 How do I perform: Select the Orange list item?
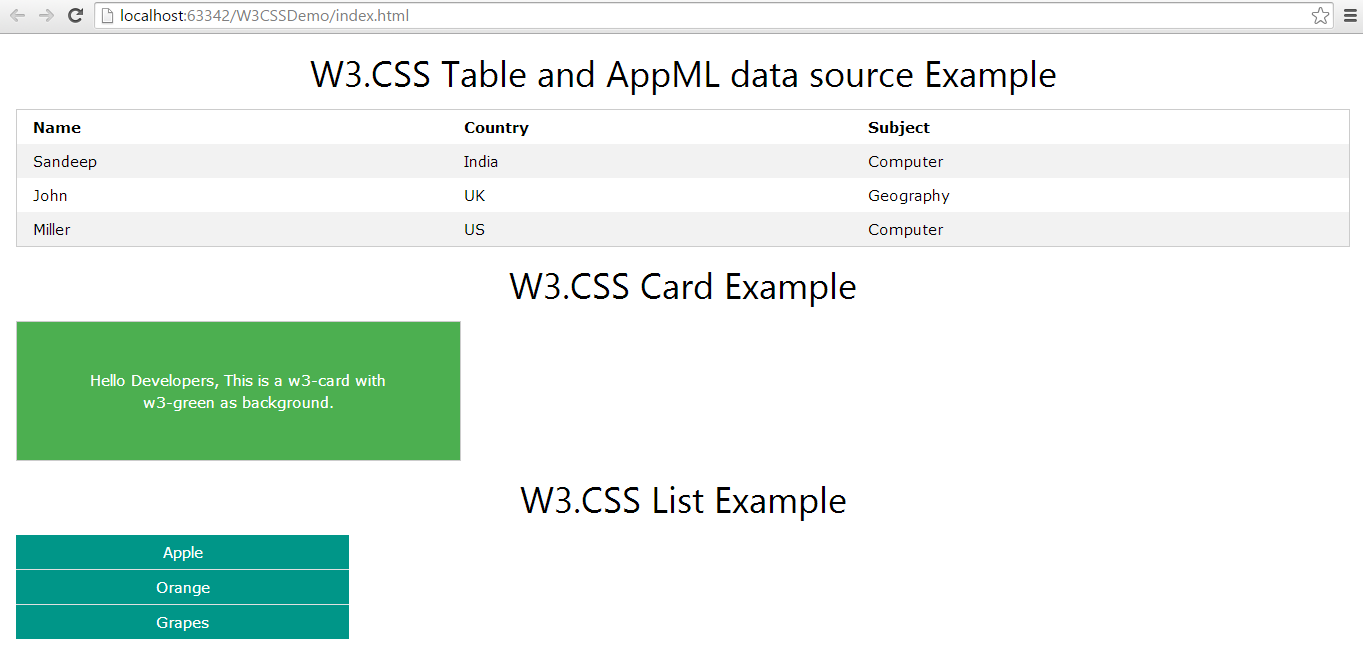tap(183, 587)
